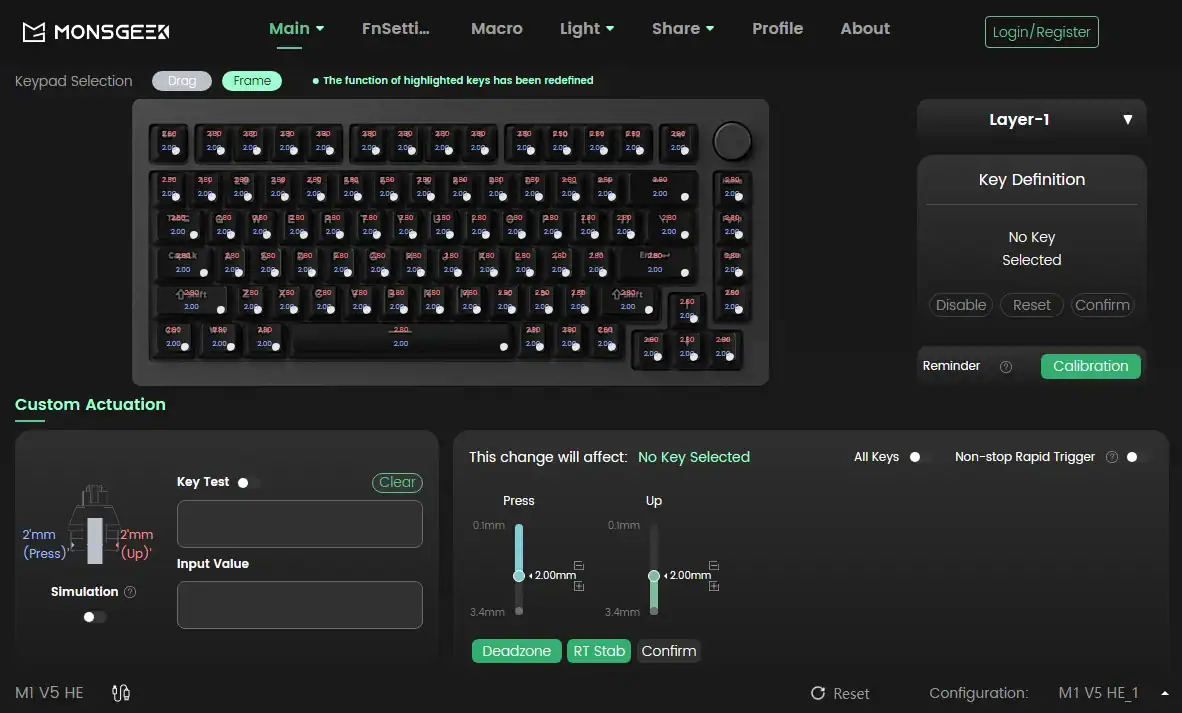Click the Login/Register button
This screenshot has height=713, width=1182.
[x=1041, y=32]
